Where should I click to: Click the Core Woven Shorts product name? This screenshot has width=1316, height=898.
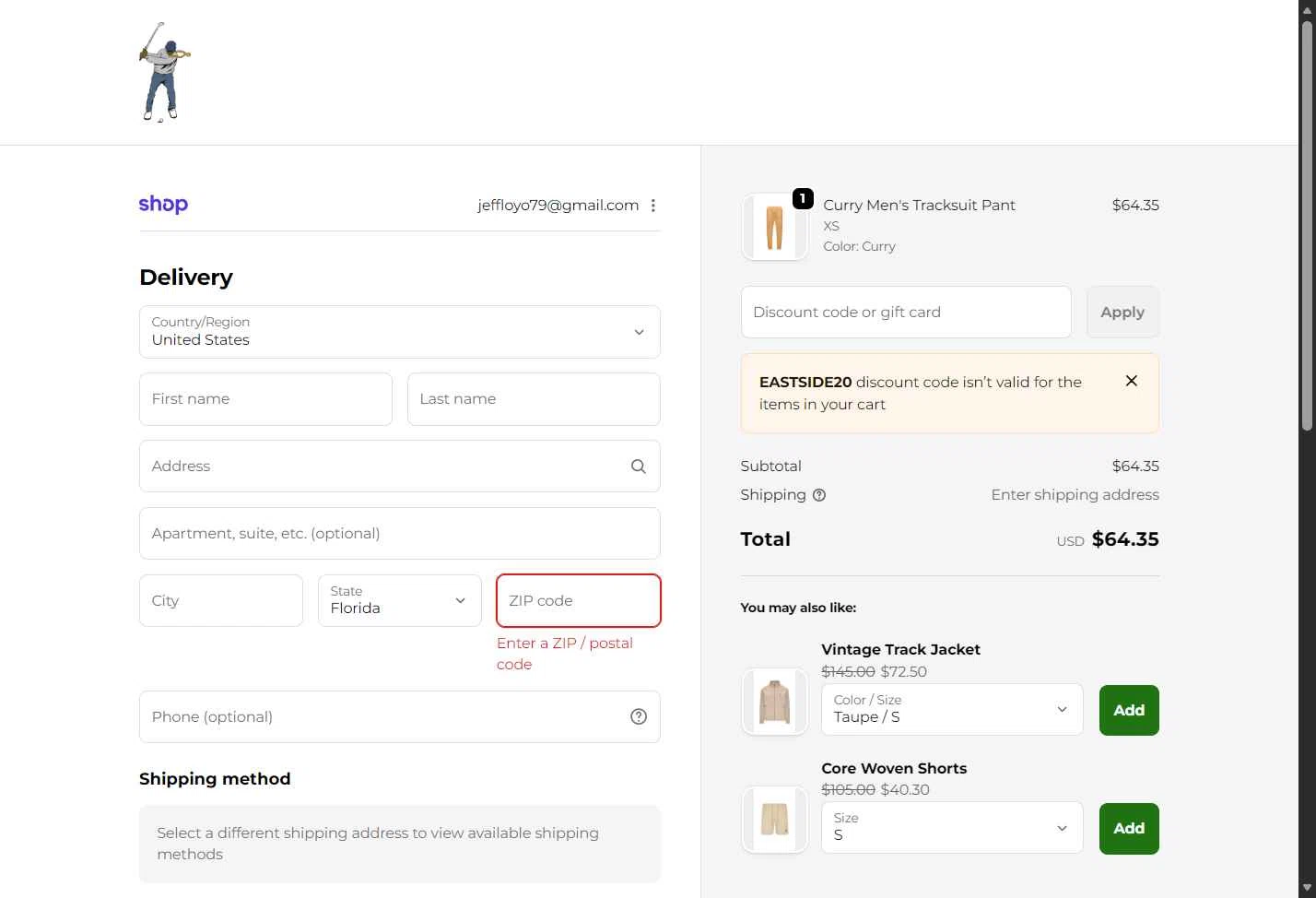click(x=894, y=769)
